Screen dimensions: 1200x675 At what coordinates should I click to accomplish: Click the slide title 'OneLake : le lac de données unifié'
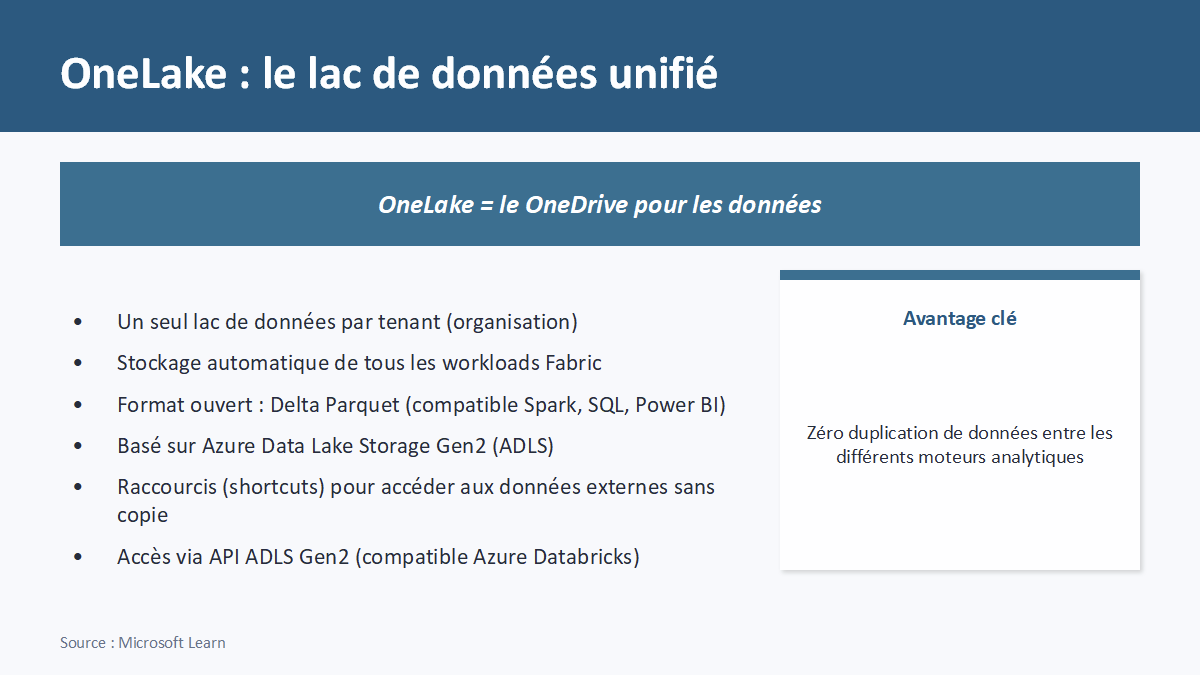coord(389,74)
